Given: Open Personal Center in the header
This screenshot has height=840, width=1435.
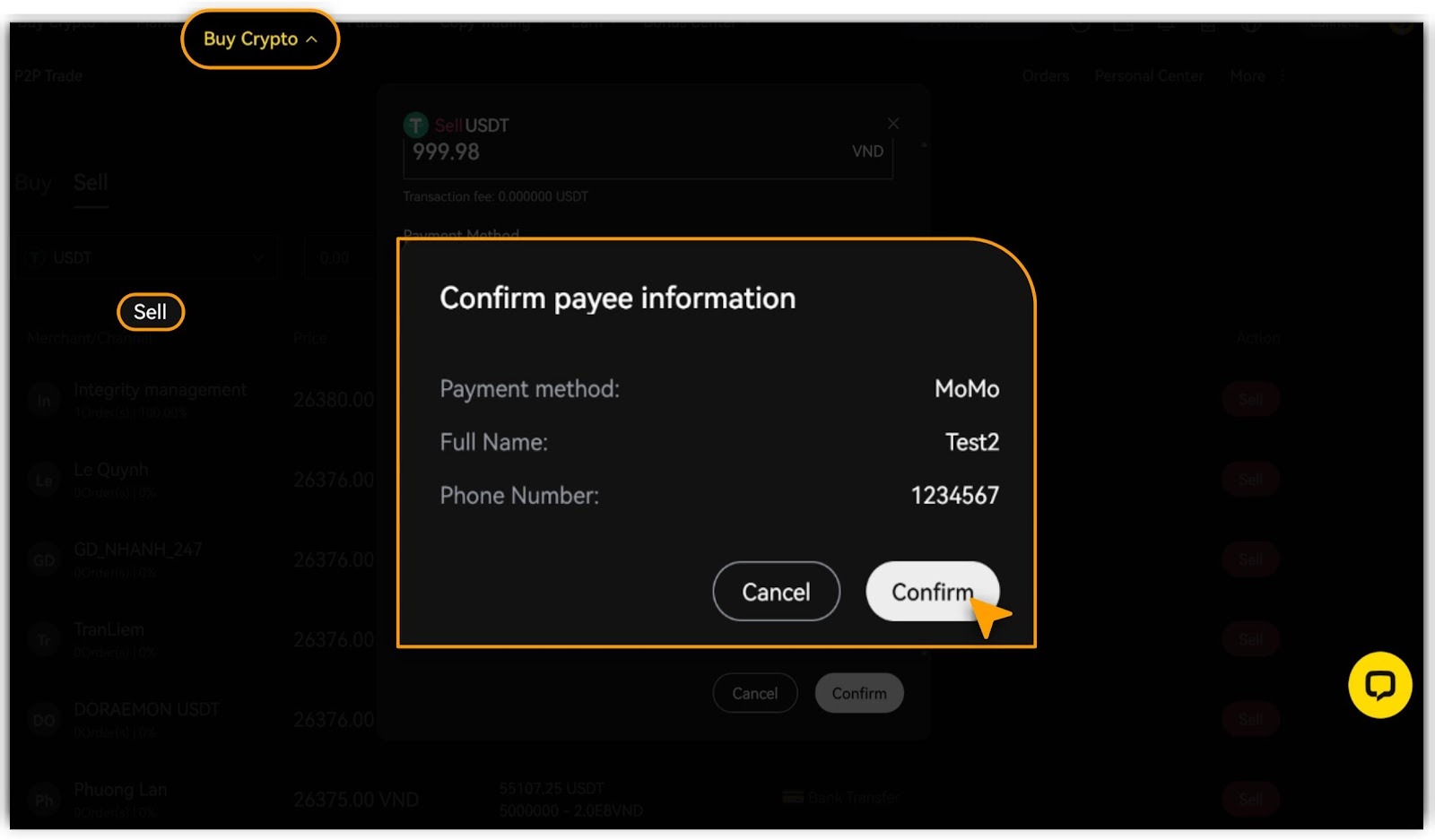Looking at the screenshot, I should [x=1149, y=76].
